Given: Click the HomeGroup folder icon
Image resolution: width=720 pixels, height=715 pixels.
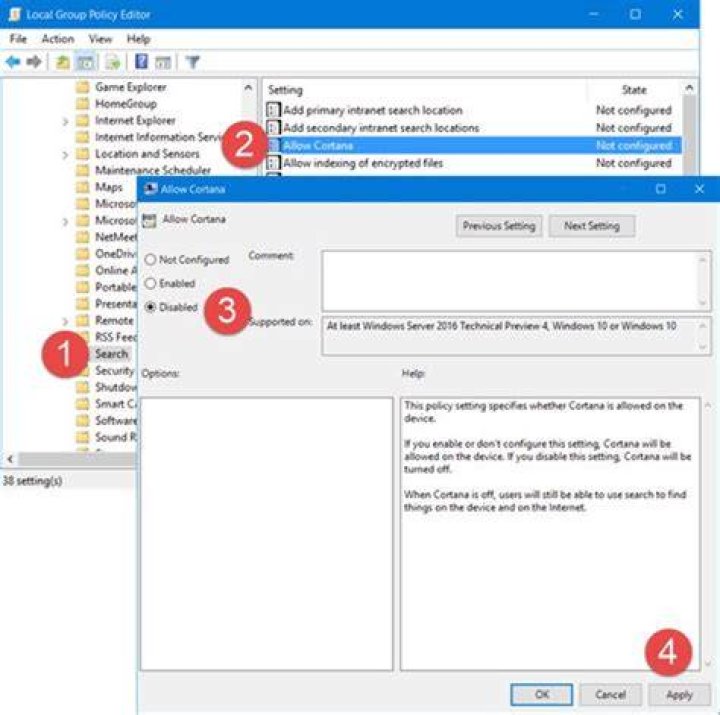Looking at the screenshot, I should pos(83,104).
